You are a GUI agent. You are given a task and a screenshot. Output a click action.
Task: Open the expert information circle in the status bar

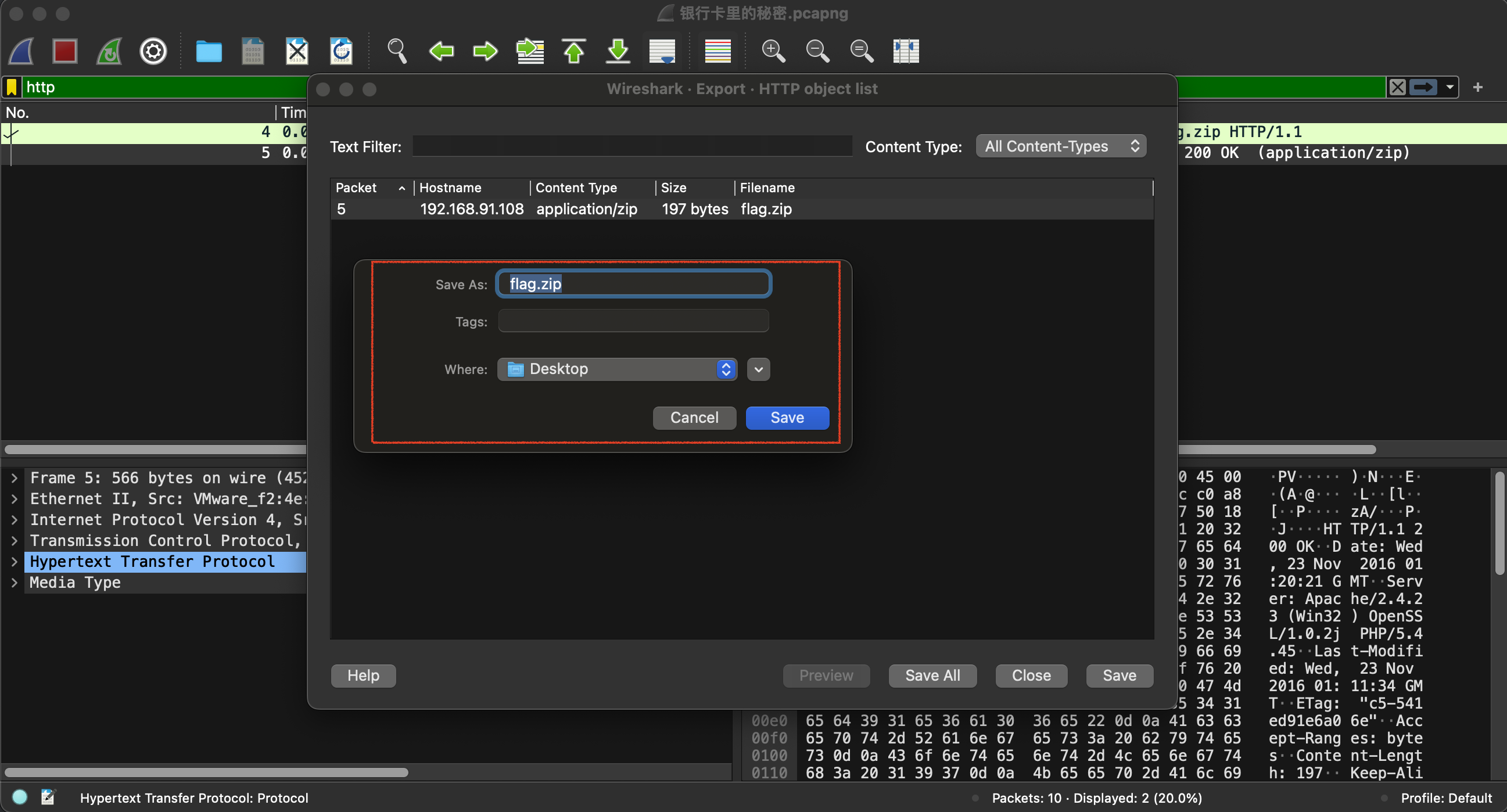tap(19, 797)
